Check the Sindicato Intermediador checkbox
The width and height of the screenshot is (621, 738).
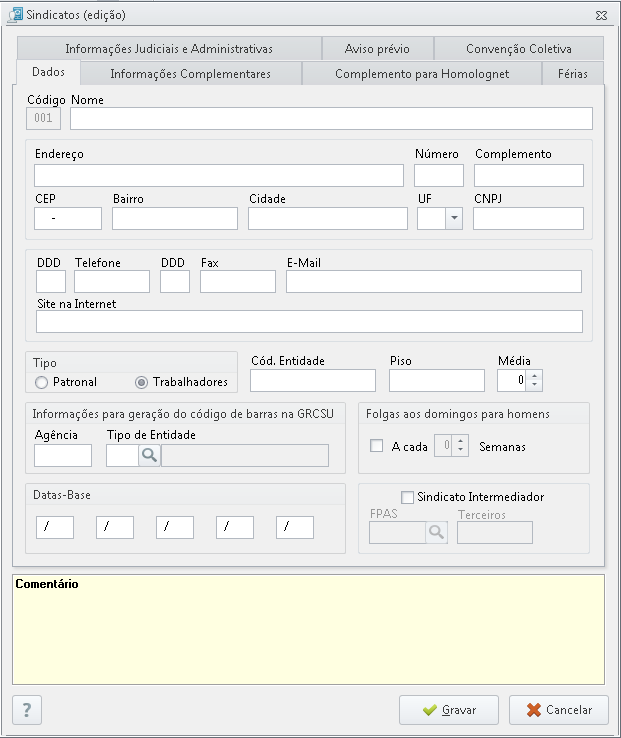point(407,497)
